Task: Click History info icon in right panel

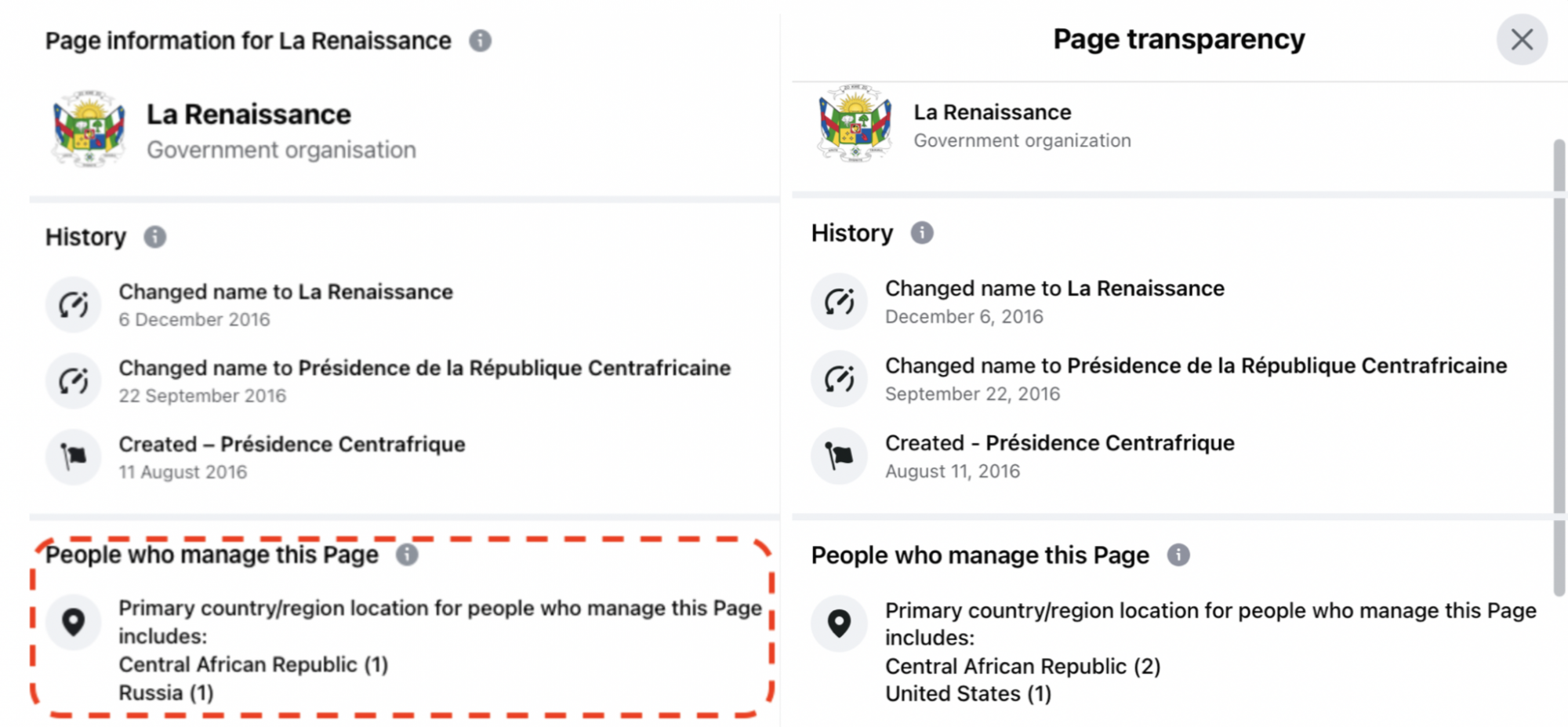Action: [x=922, y=233]
